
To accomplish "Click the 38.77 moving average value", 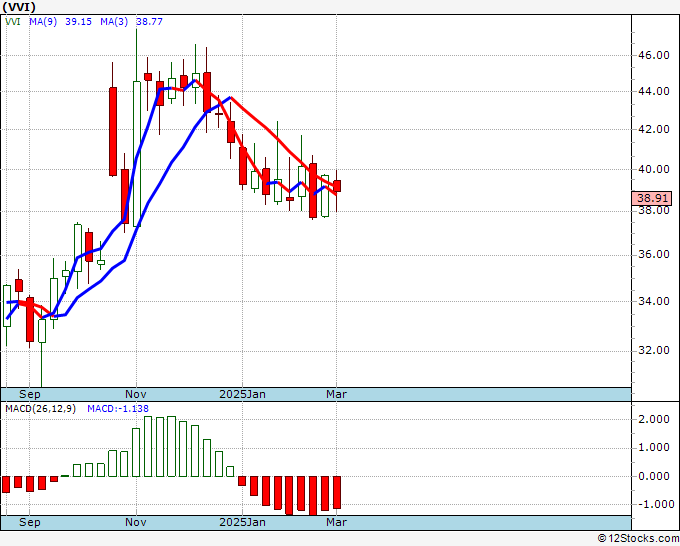I will click(x=149, y=22).
